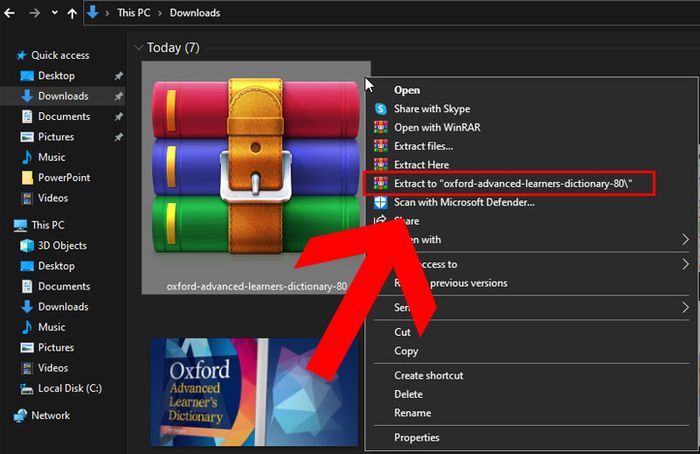The height and width of the screenshot is (454, 700).
Task: Select the Oxford Advanced Learner's Dictionary thumbnail
Action: pos(253,391)
